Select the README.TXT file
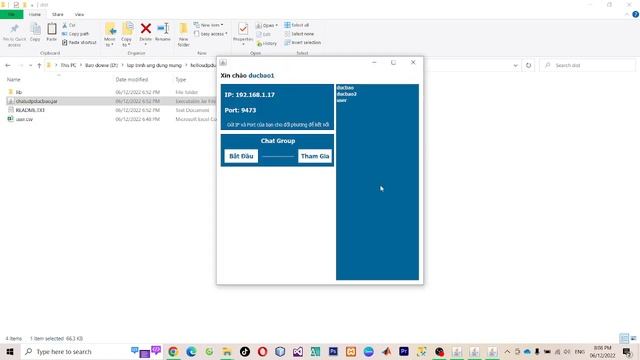Viewport: 640px width, 360px height. pos(30,110)
